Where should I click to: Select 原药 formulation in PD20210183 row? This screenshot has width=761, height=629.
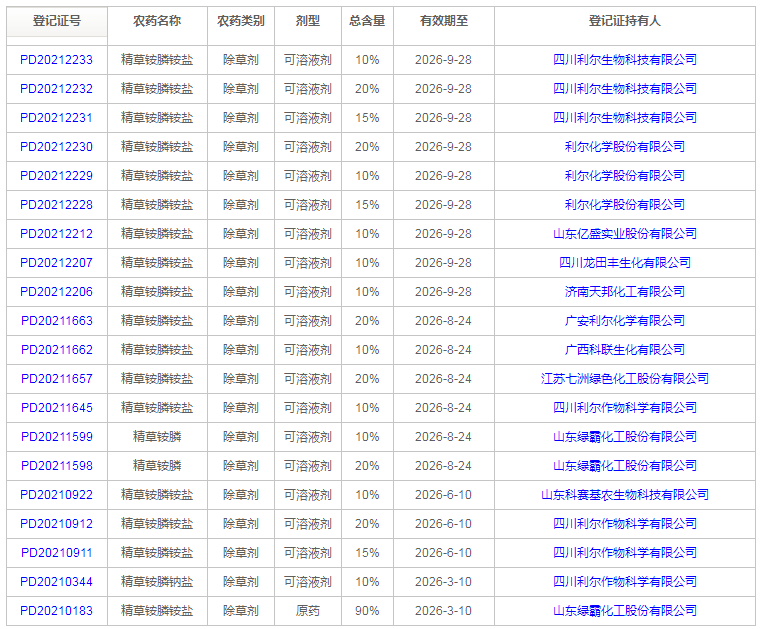coord(308,611)
